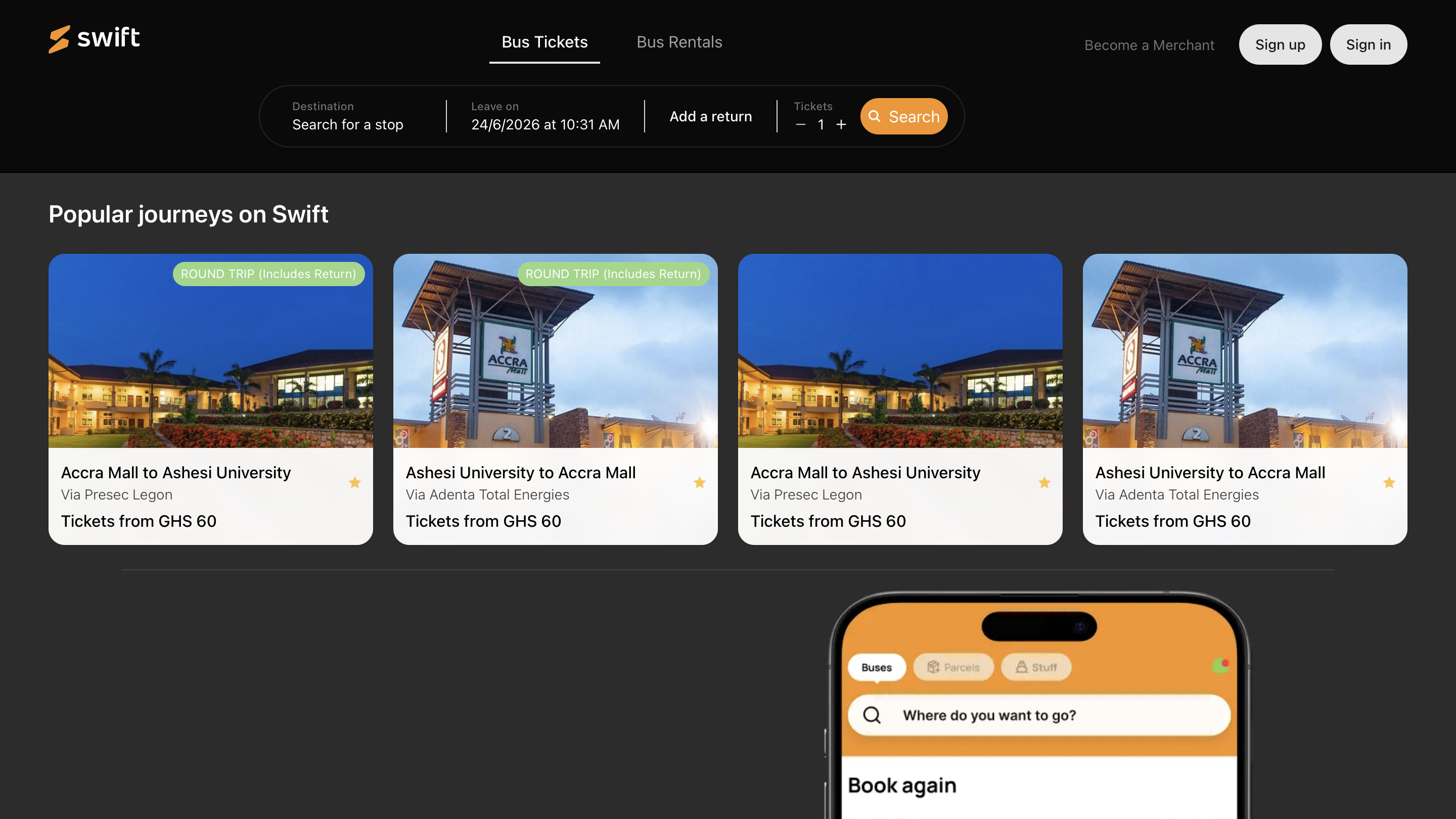
Task: Click ROUND TRIP badge on first card
Action: 268,274
